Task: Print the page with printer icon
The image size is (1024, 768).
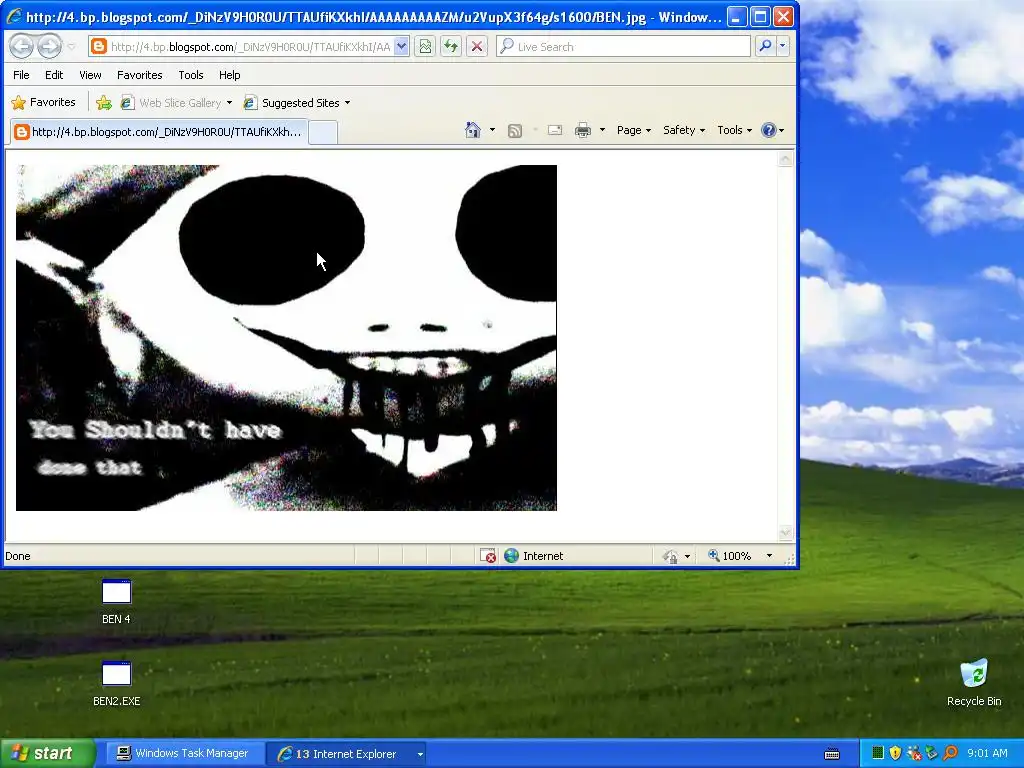Action: click(583, 130)
